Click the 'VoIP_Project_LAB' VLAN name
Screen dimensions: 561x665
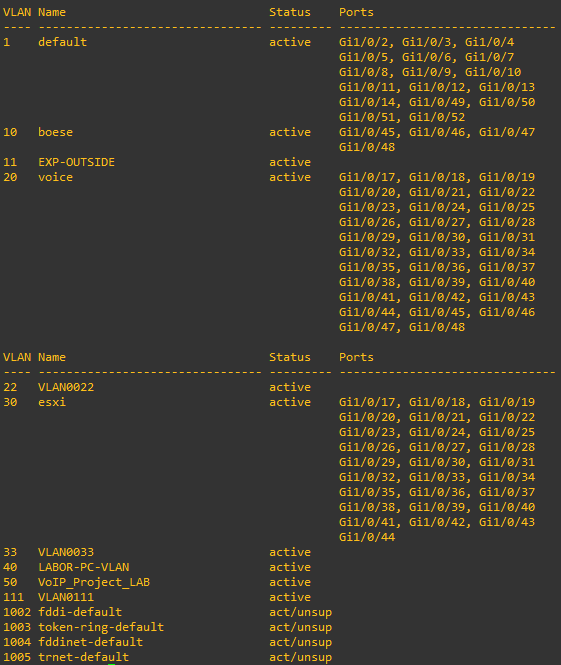click(94, 582)
